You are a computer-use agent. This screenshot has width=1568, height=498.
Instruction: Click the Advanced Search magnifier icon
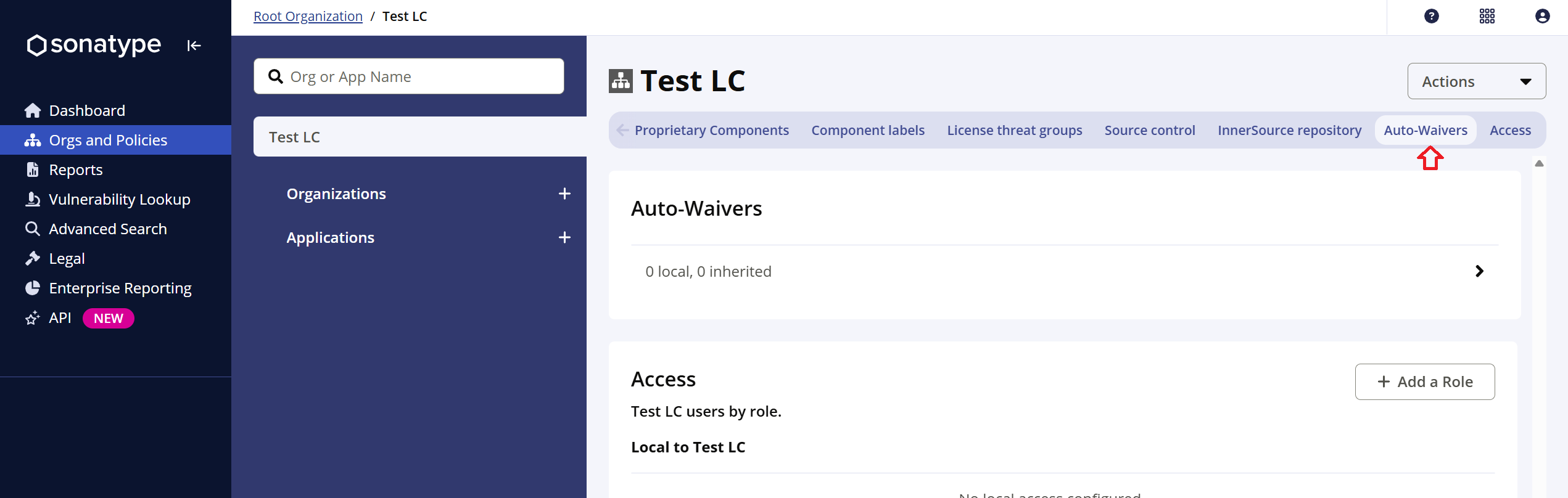pyautogui.click(x=33, y=229)
